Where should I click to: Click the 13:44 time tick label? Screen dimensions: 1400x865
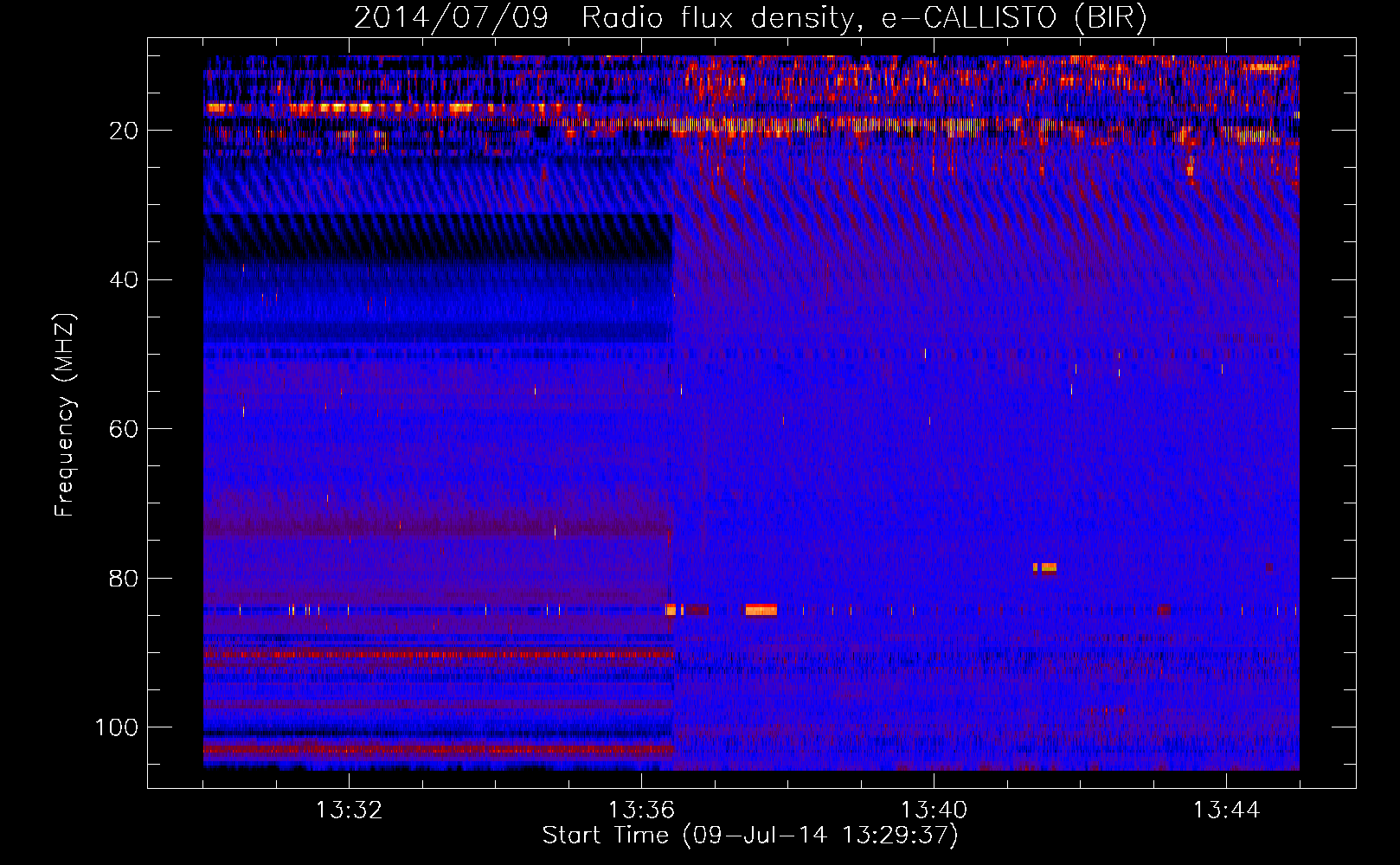tap(1226, 811)
